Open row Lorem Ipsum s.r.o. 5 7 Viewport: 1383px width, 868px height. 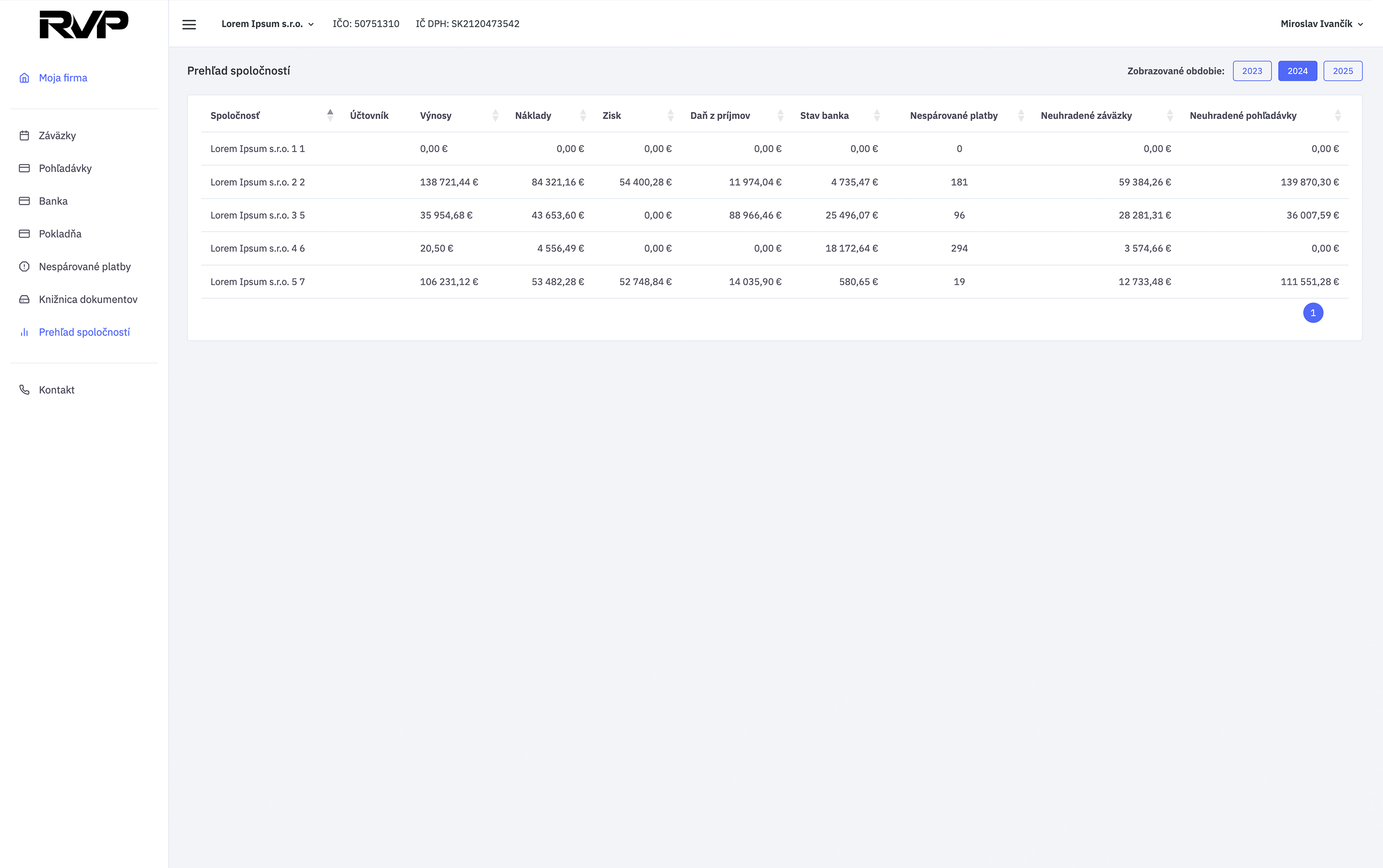coord(775,281)
